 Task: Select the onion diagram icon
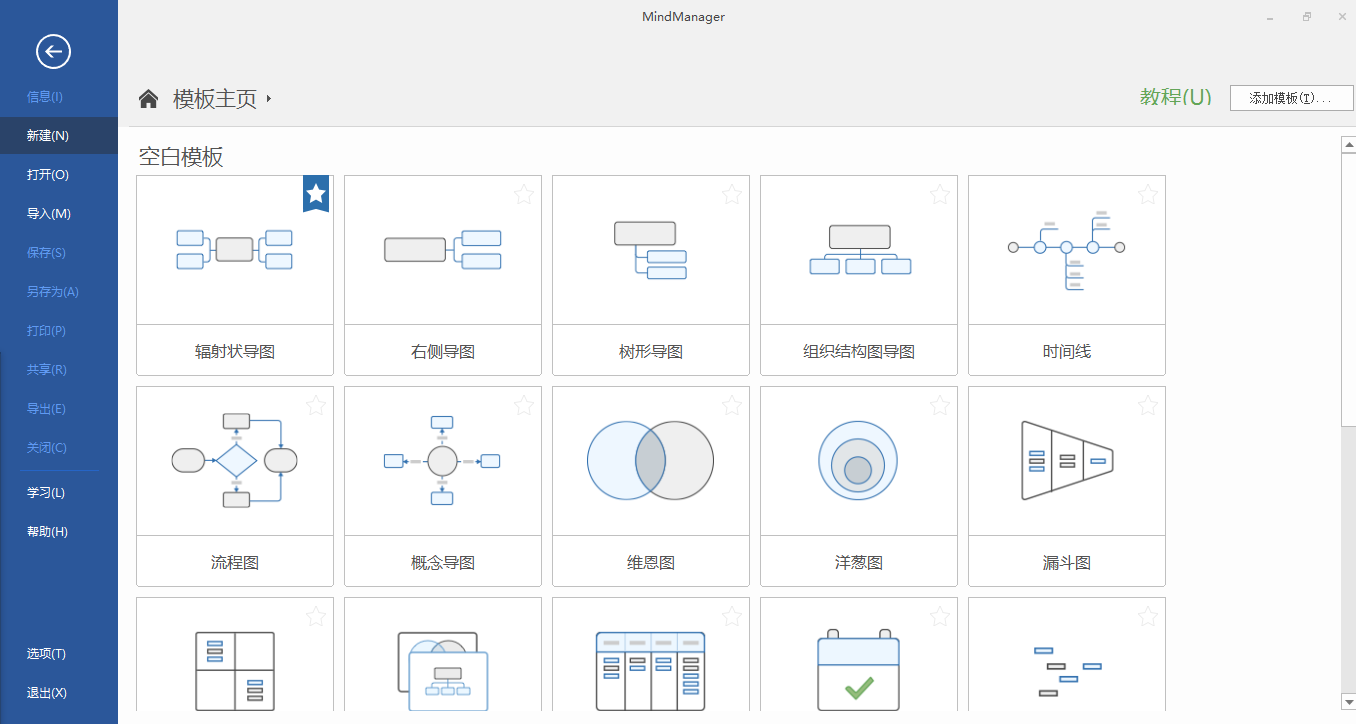click(x=858, y=460)
